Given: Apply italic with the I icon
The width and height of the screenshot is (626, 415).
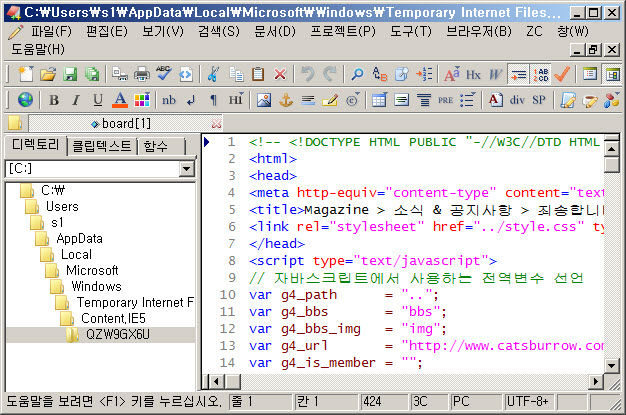Looking at the screenshot, I should pyautogui.click(x=76, y=99).
